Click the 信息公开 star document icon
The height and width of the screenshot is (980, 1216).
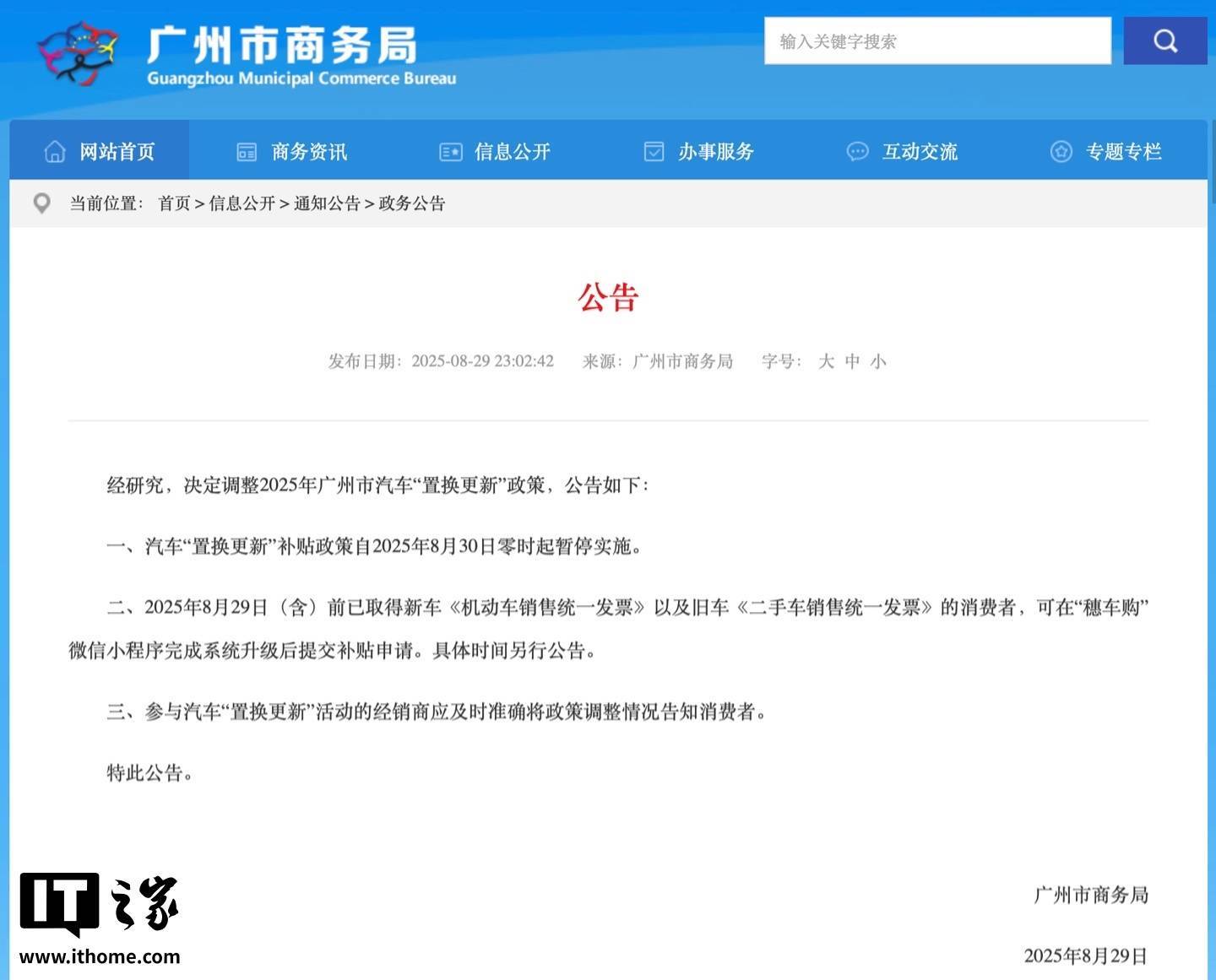pyautogui.click(x=450, y=151)
